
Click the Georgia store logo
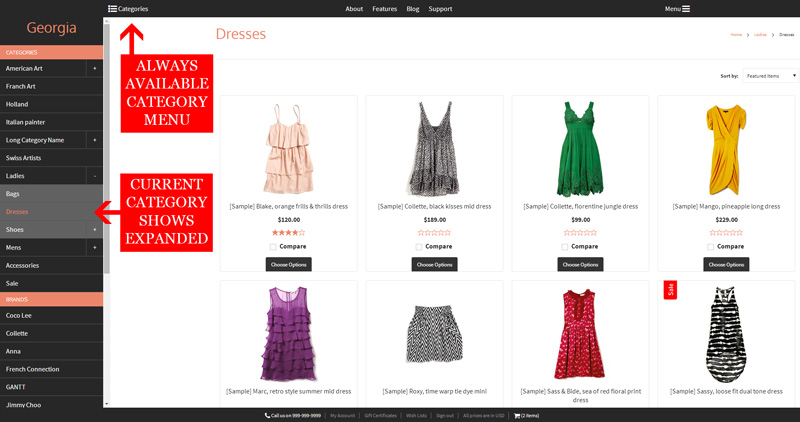[x=52, y=28]
